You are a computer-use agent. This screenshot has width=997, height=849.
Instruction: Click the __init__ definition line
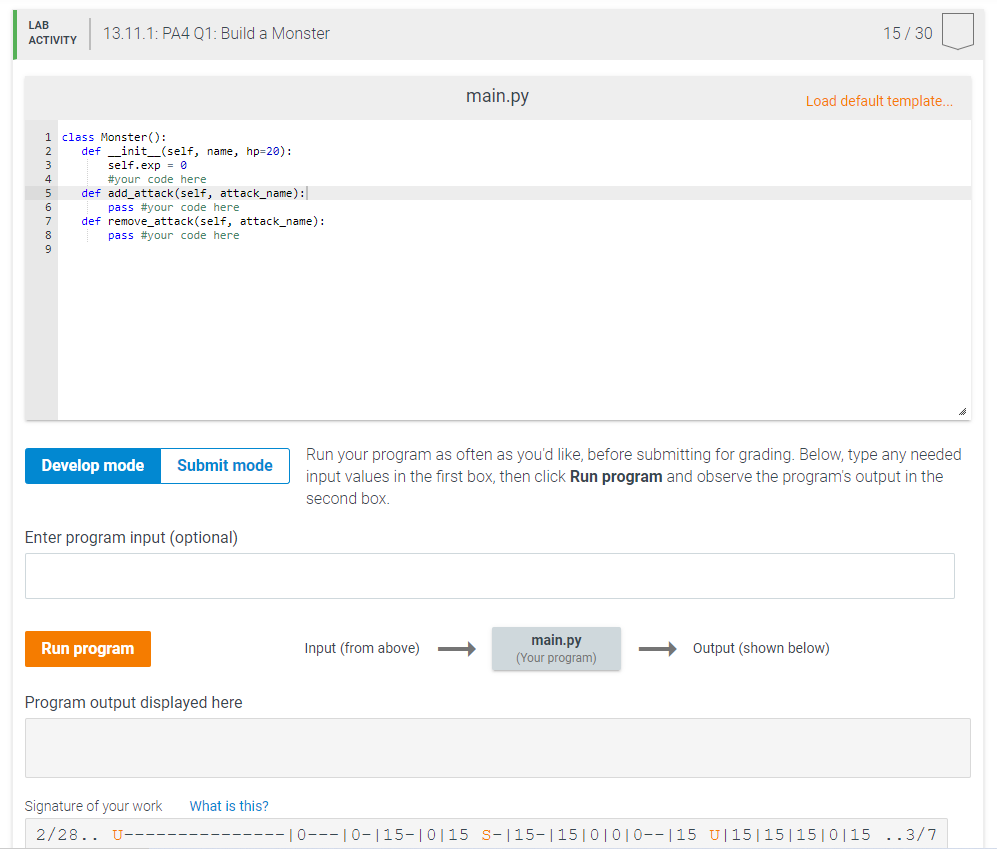(x=186, y=151)
